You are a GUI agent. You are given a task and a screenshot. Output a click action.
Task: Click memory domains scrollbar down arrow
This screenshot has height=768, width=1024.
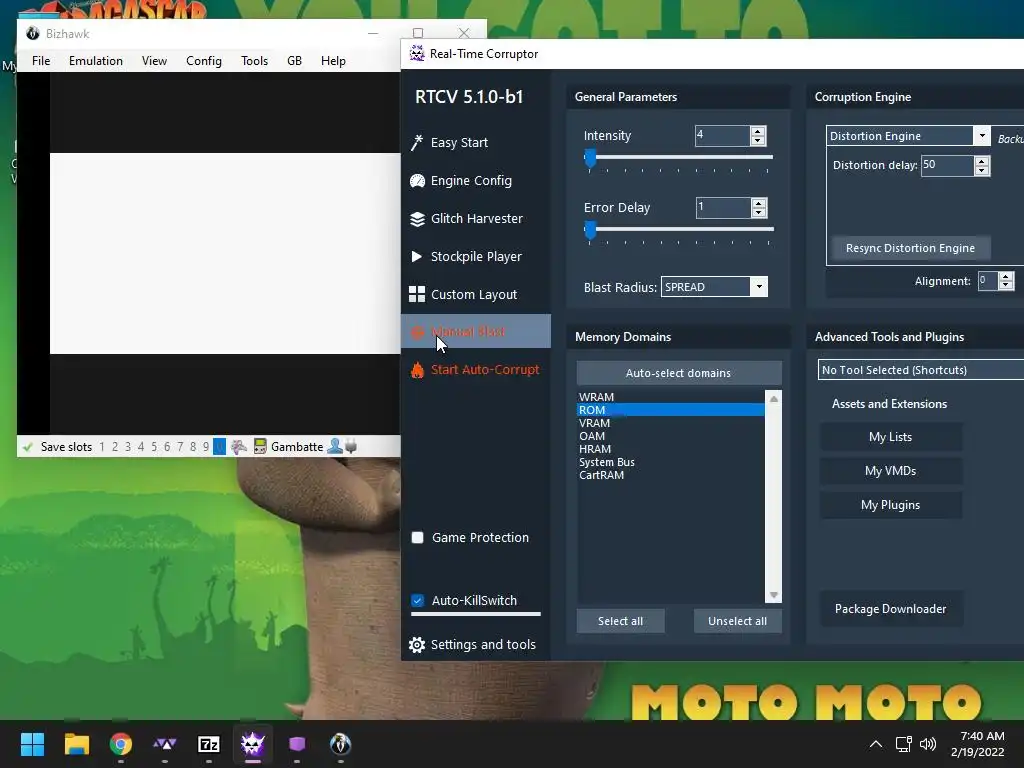click(x=773, y=595)
